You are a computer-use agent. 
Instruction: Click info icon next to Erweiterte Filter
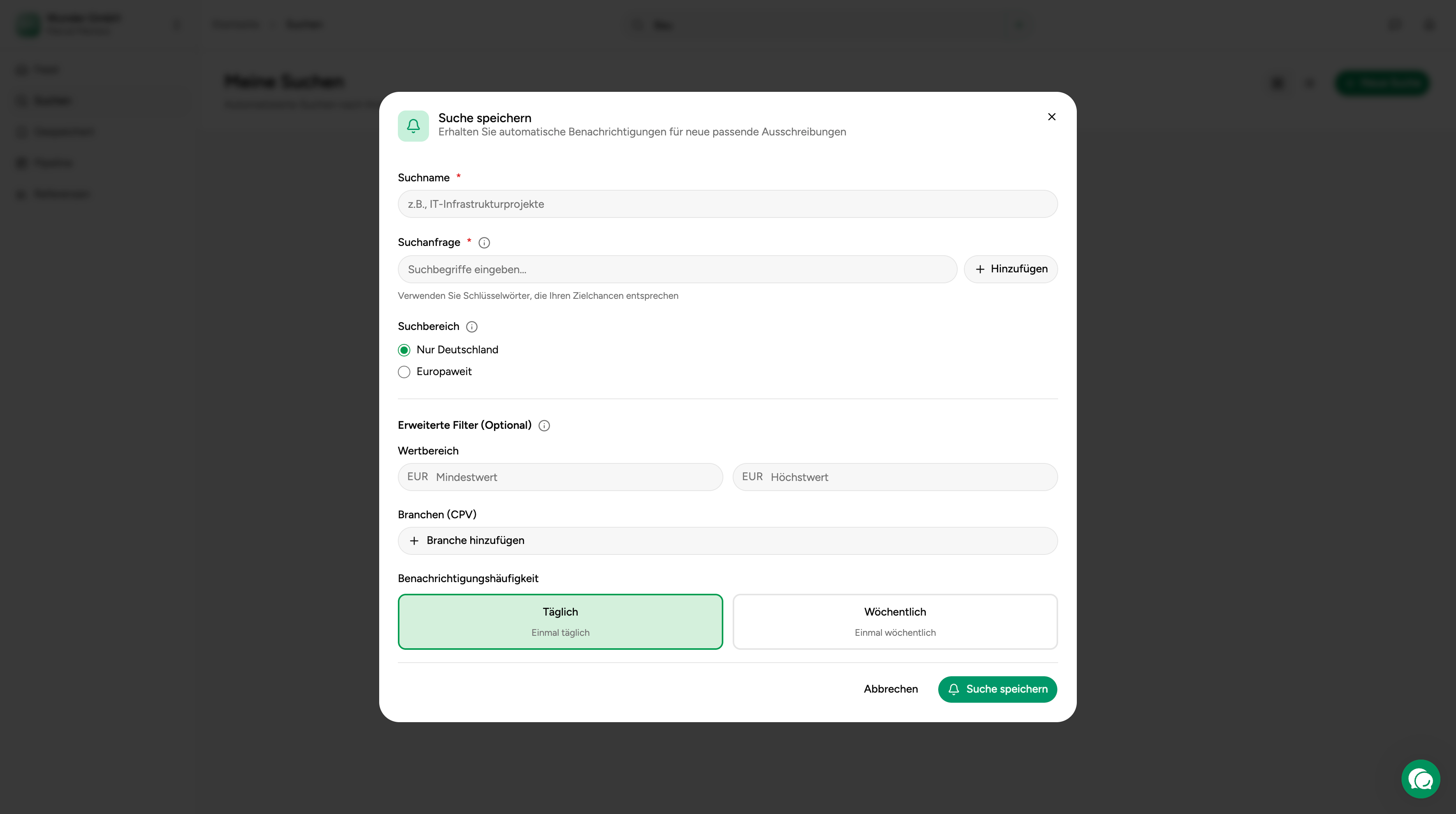coord(544,426)
